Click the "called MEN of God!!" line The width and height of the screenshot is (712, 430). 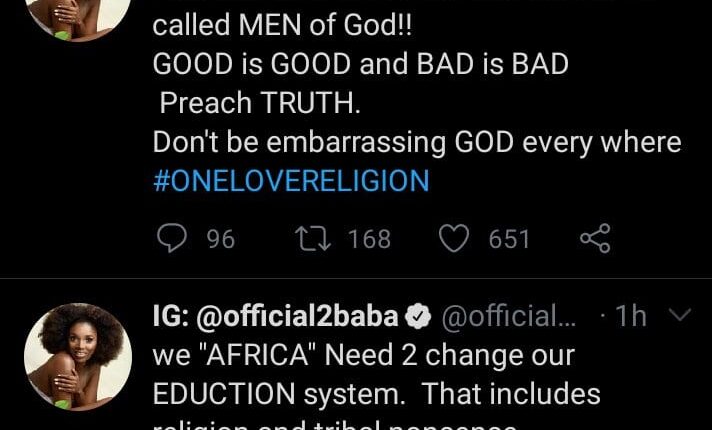point(289,27)
